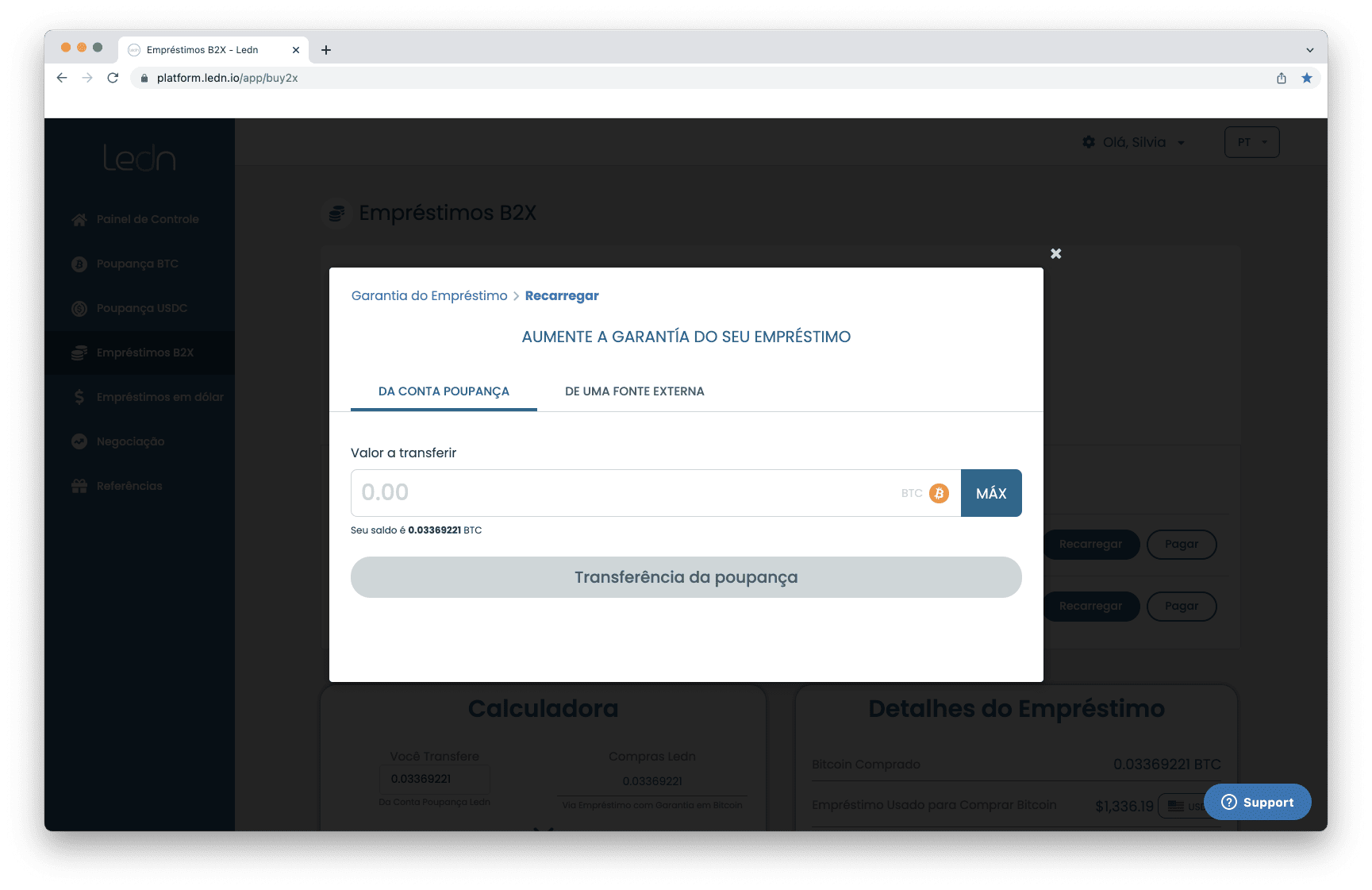Open Empréstimos em dólar in sidebar
The width and height of the screenshot is (1372, 890).
point(140,397)
